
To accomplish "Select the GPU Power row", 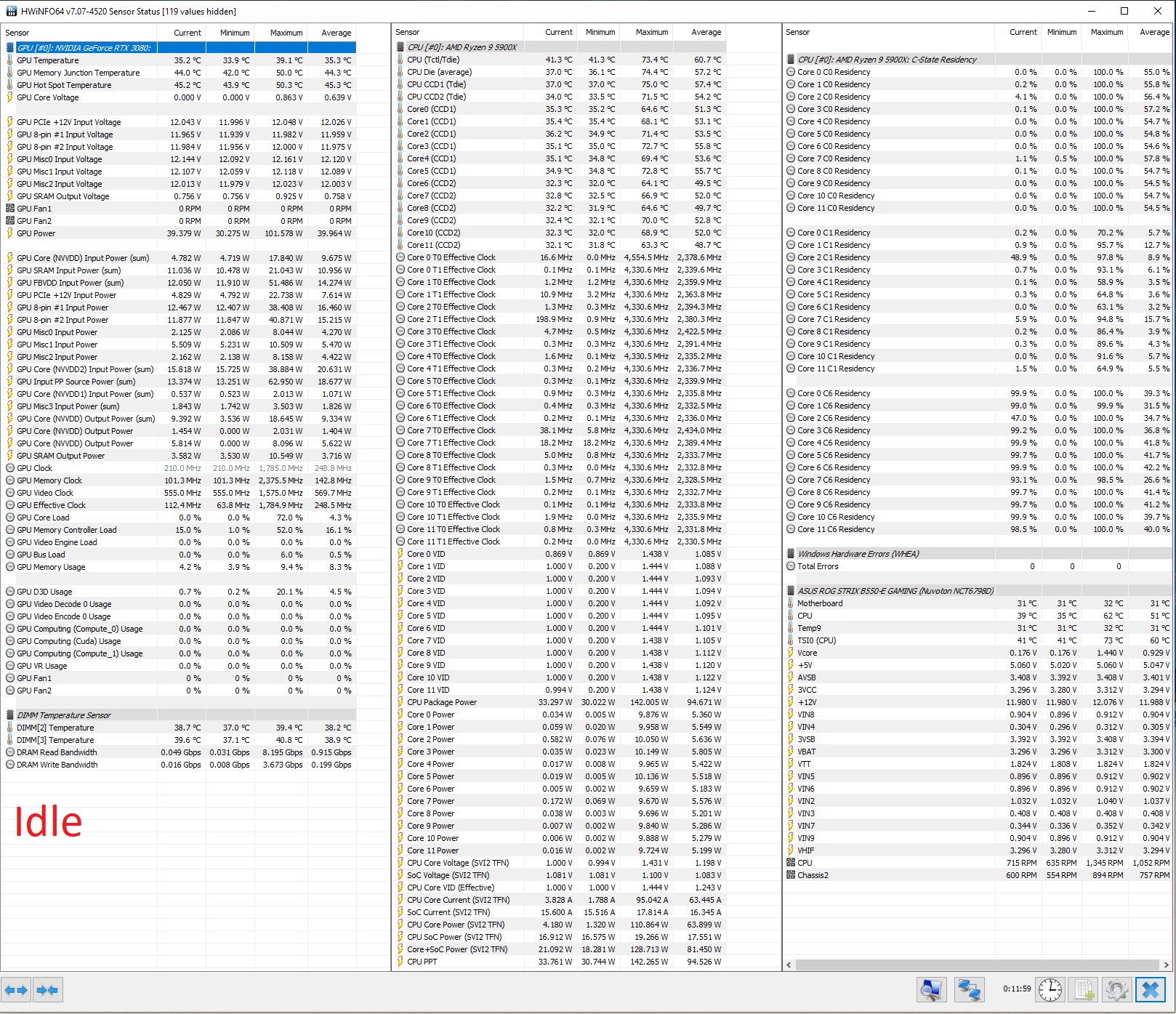I will click(x=180, y=233).
